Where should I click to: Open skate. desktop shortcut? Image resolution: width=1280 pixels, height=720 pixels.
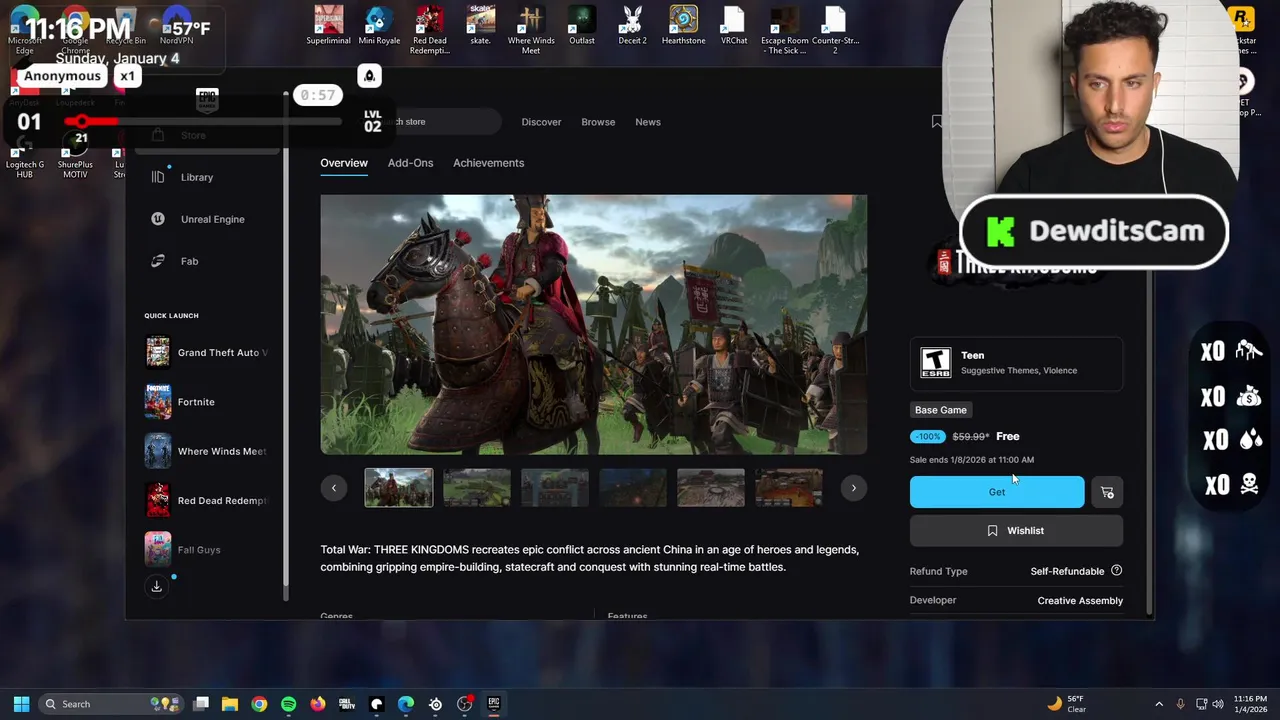tap(480, 26)
